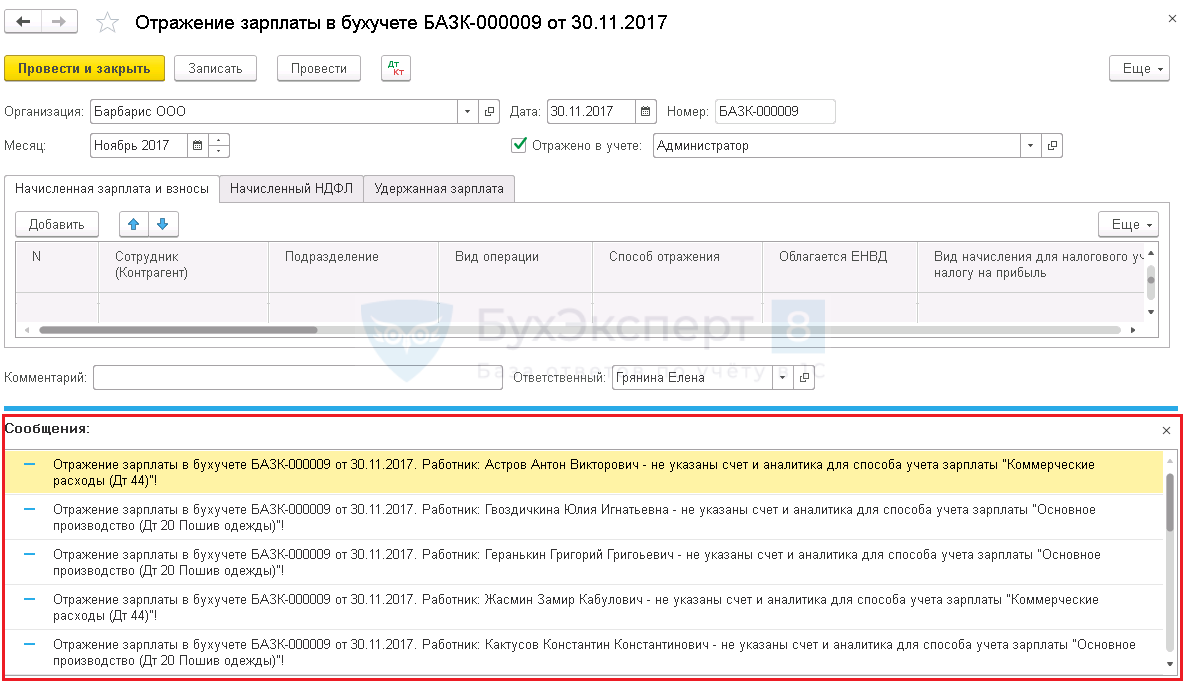Click the back navigation arrow
Screen dimensions: 1187x683
click(23, 22)
